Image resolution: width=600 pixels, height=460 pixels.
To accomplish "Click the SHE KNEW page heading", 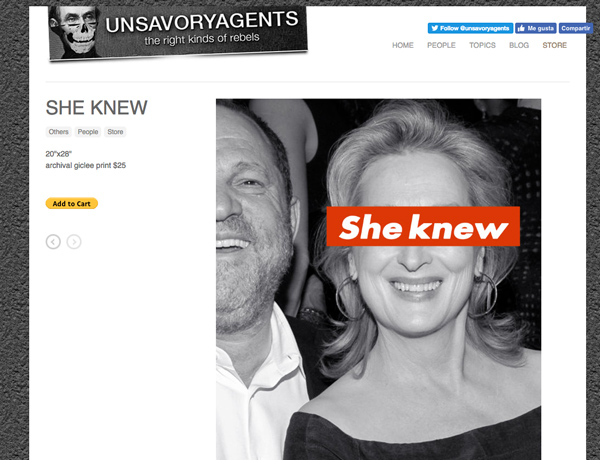I will click(96, 108).
